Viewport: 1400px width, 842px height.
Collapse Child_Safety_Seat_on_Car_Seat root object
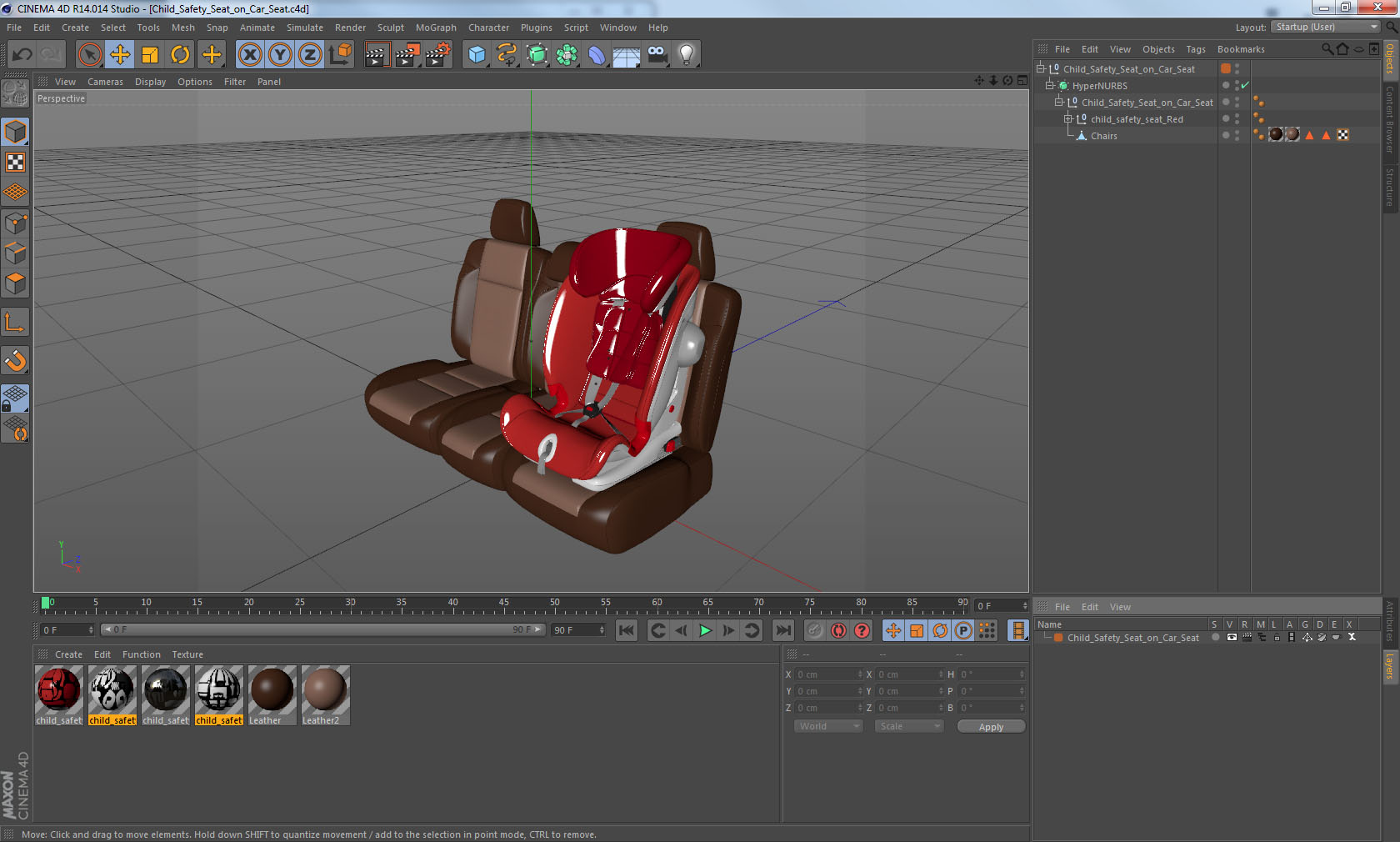click(x=1041, y=69)
